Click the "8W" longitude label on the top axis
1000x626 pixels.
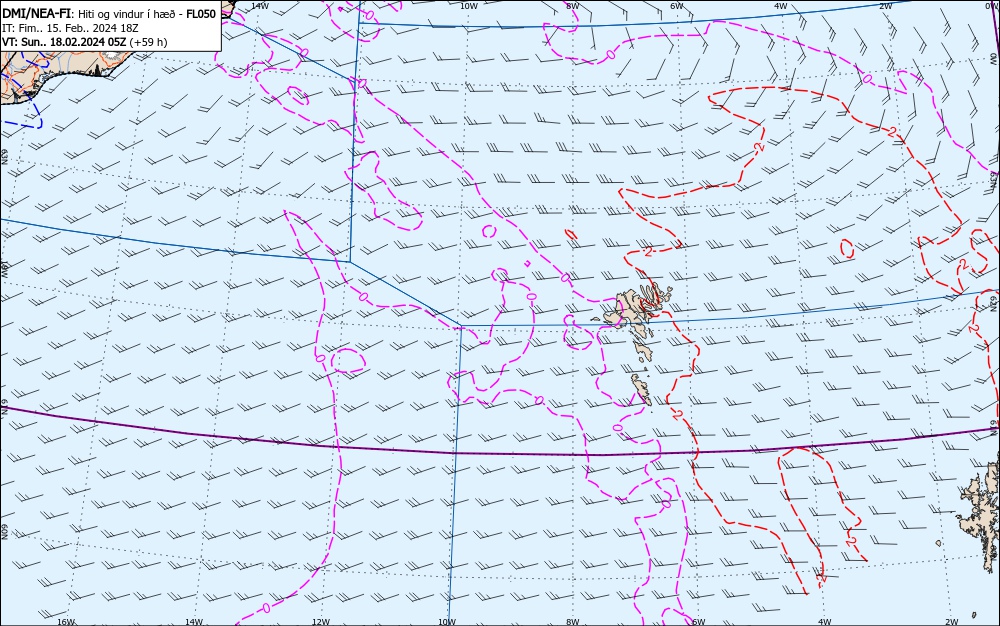573,6
